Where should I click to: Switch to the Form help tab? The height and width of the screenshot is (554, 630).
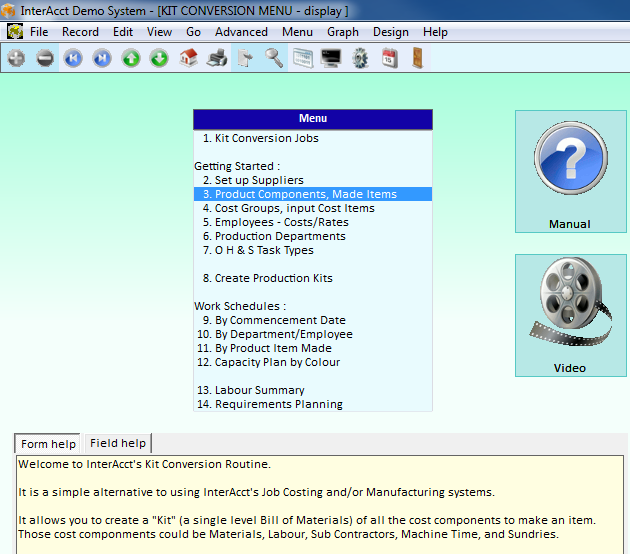click(48, 444)
